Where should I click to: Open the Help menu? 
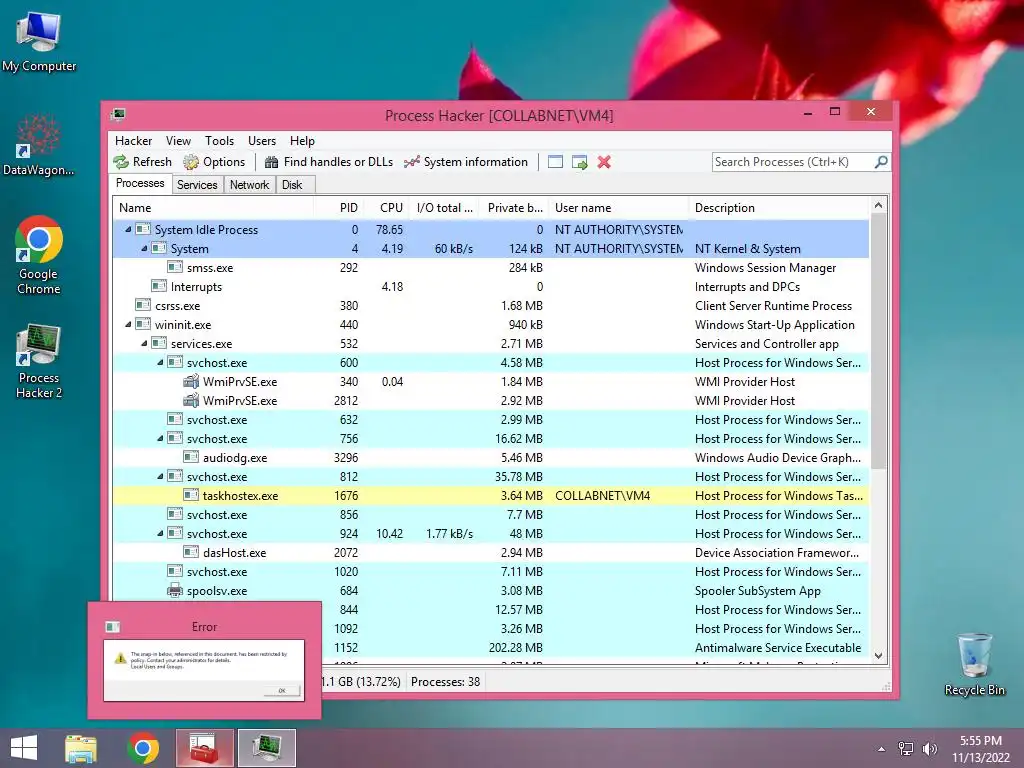[302, 141]
